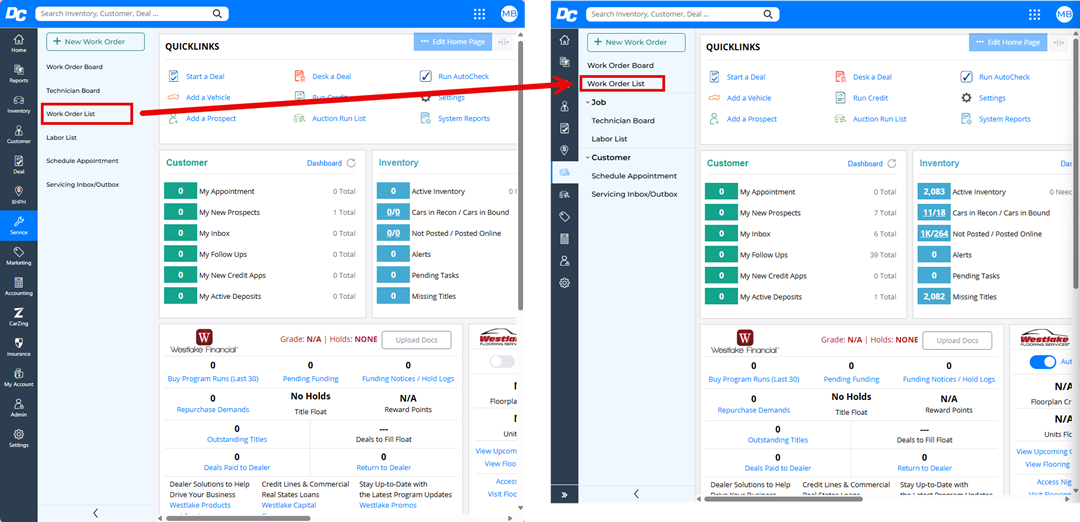The width and height of the screenshot is (1080, 522).
Task: Open Labor List under Job, right window
Action: pos(609,139)
